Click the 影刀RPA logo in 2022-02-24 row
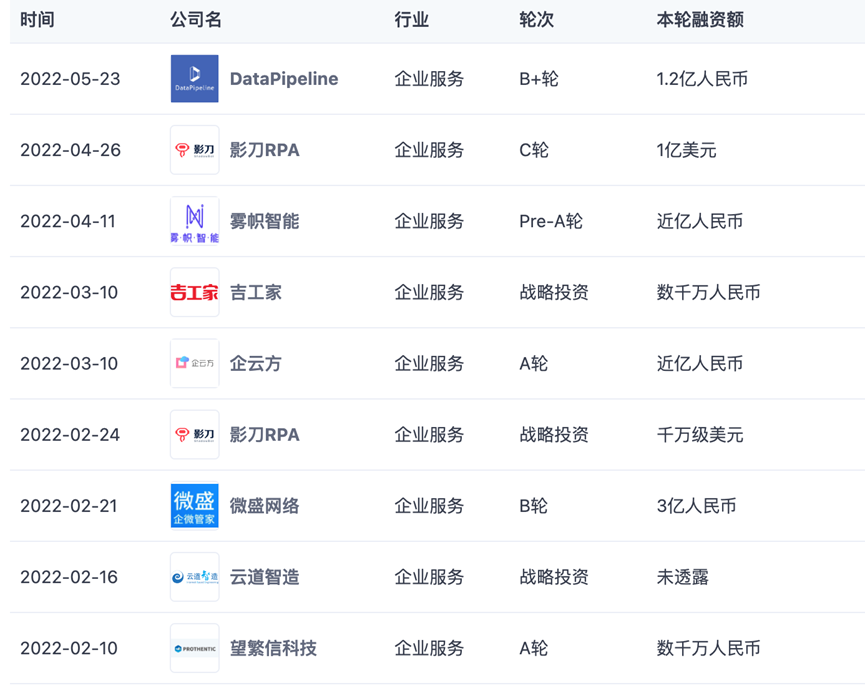865x688 pixels. pos(194,434)
